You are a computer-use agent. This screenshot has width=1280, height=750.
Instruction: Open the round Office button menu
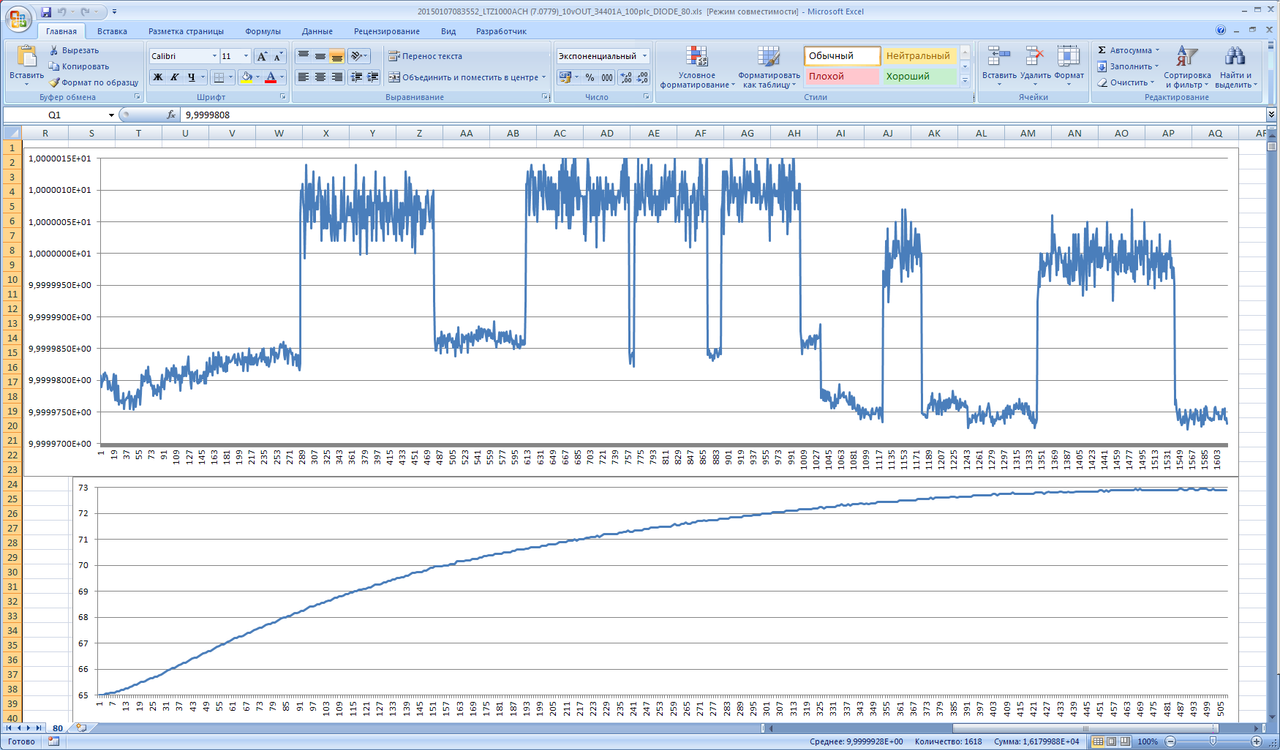click(x=17, y=17)
